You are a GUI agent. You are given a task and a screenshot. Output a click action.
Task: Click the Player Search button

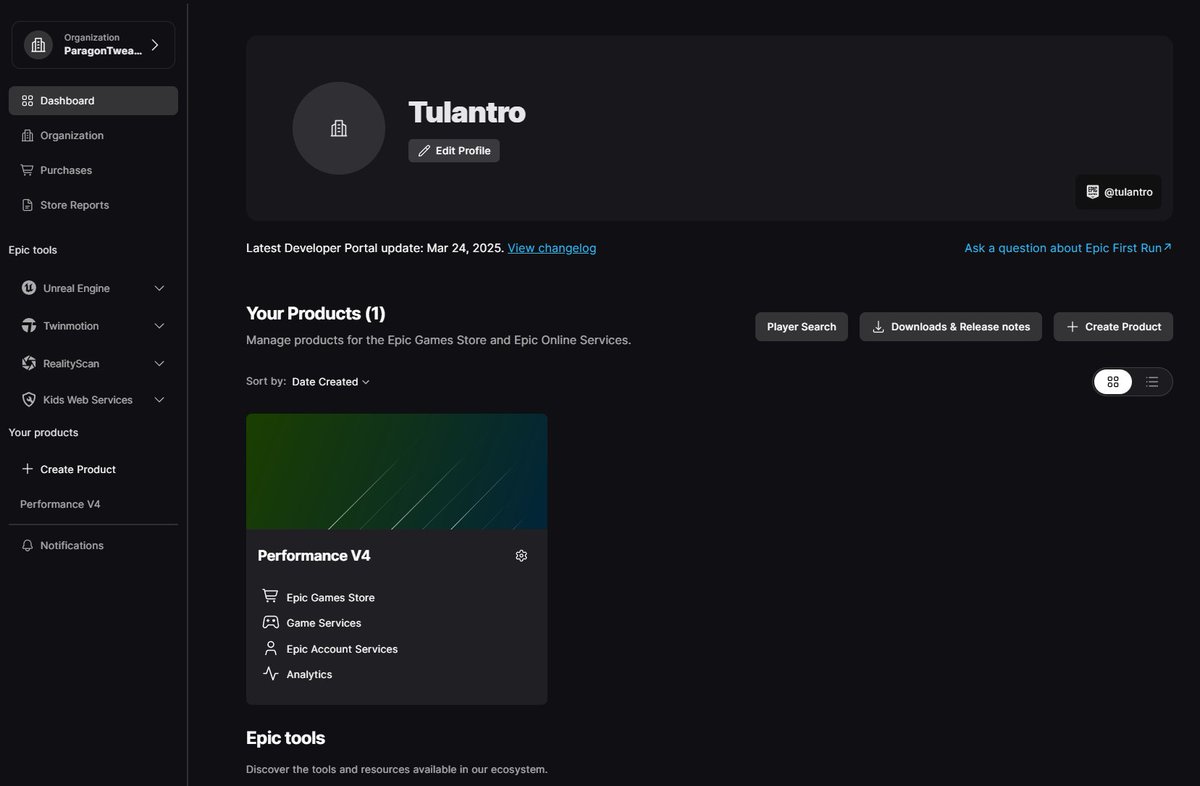tap(802, 327)
